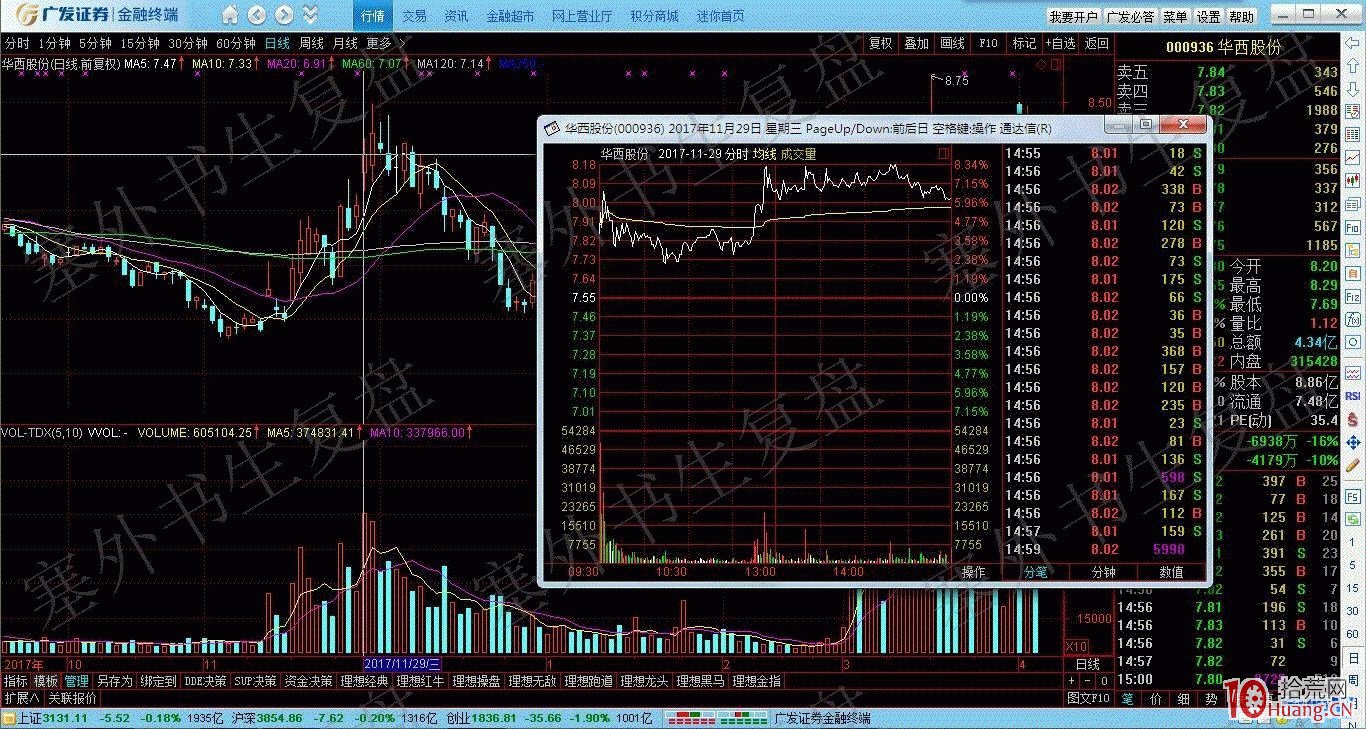The image size is (1366, 729).
Task: Open the 复权 adjustment dropdown
Action: coord(880,43)
